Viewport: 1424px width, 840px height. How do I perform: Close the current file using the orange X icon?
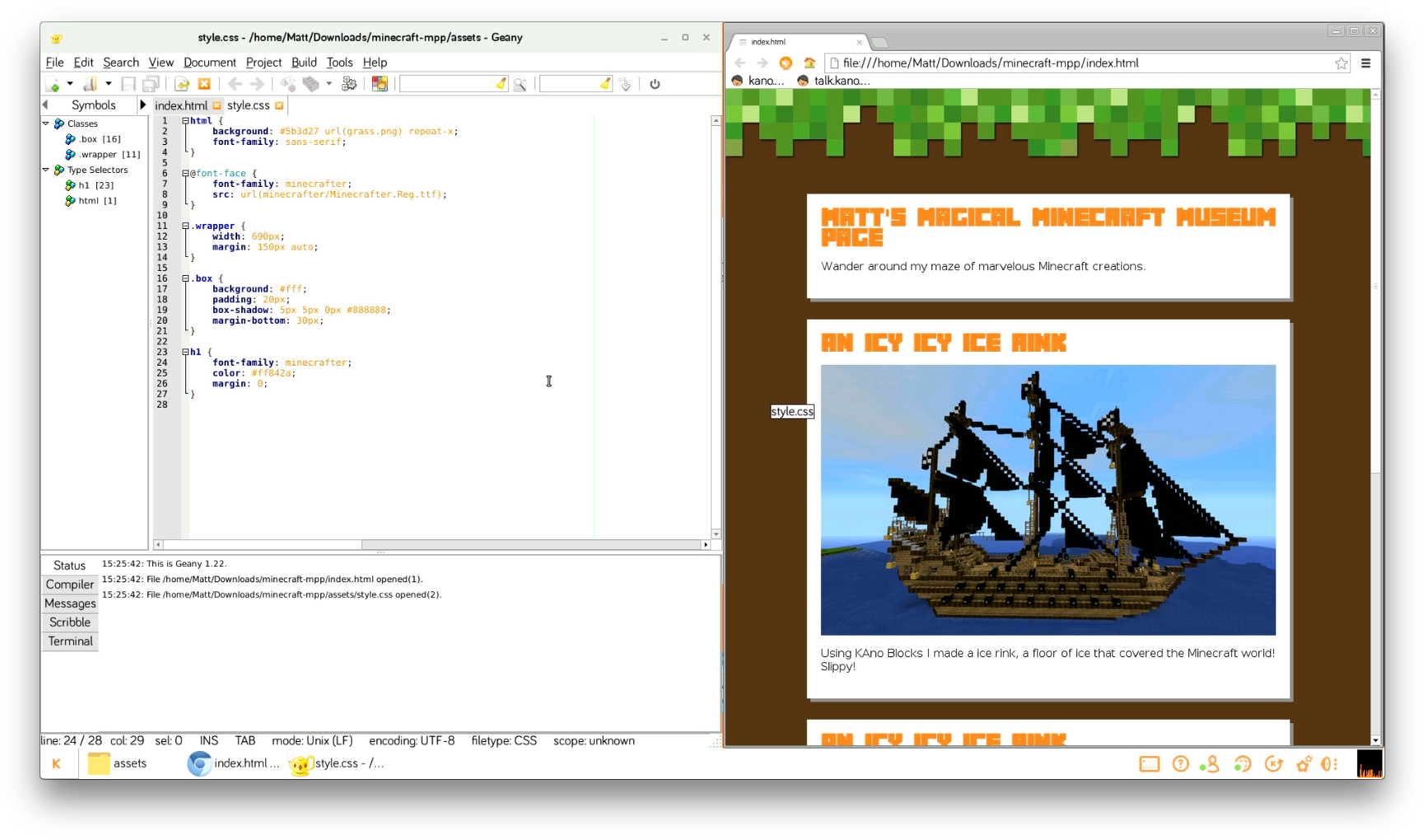point(203,83)
